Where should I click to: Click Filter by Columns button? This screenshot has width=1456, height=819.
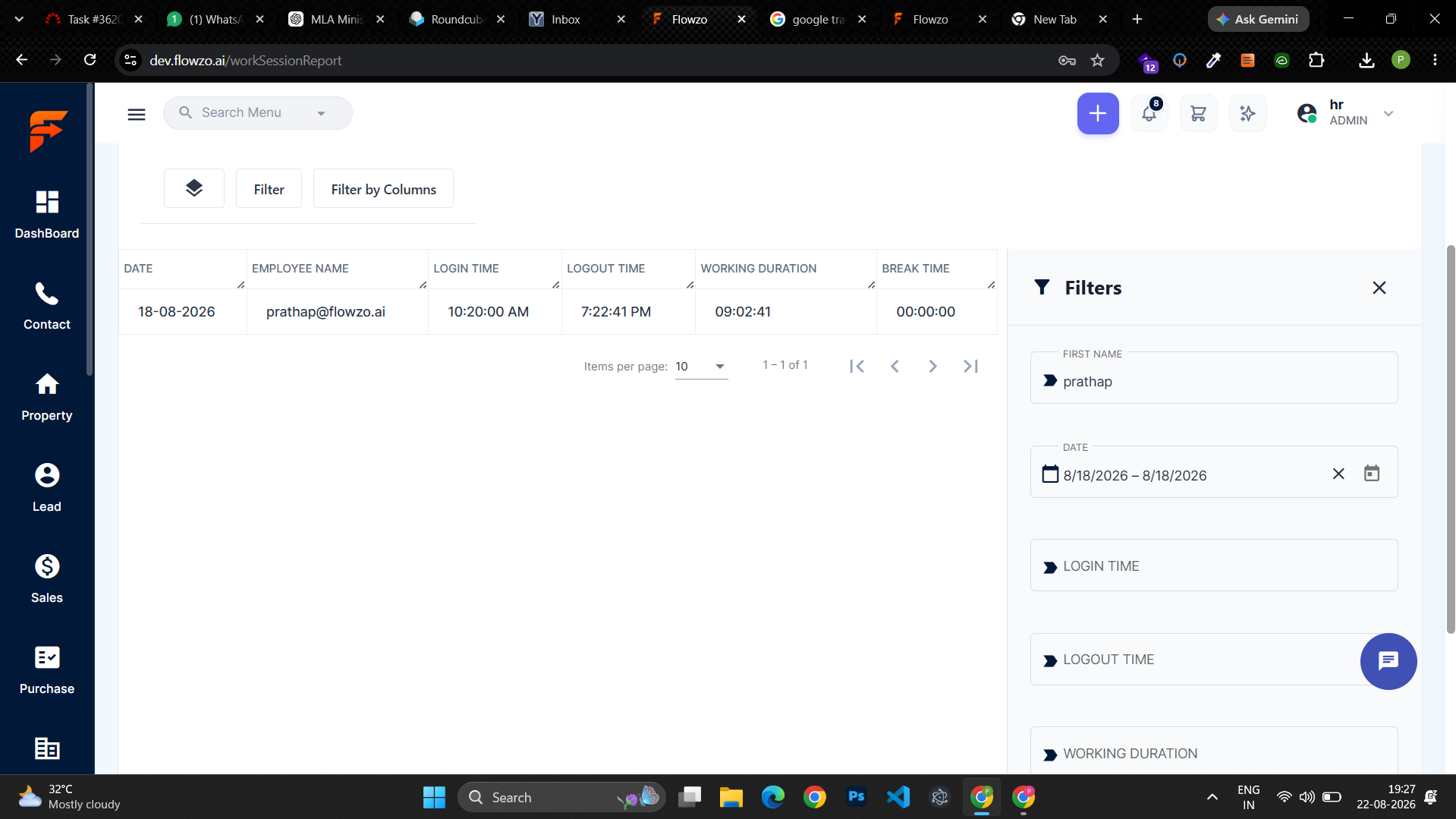pyautogui.click(x=383, y=188)
